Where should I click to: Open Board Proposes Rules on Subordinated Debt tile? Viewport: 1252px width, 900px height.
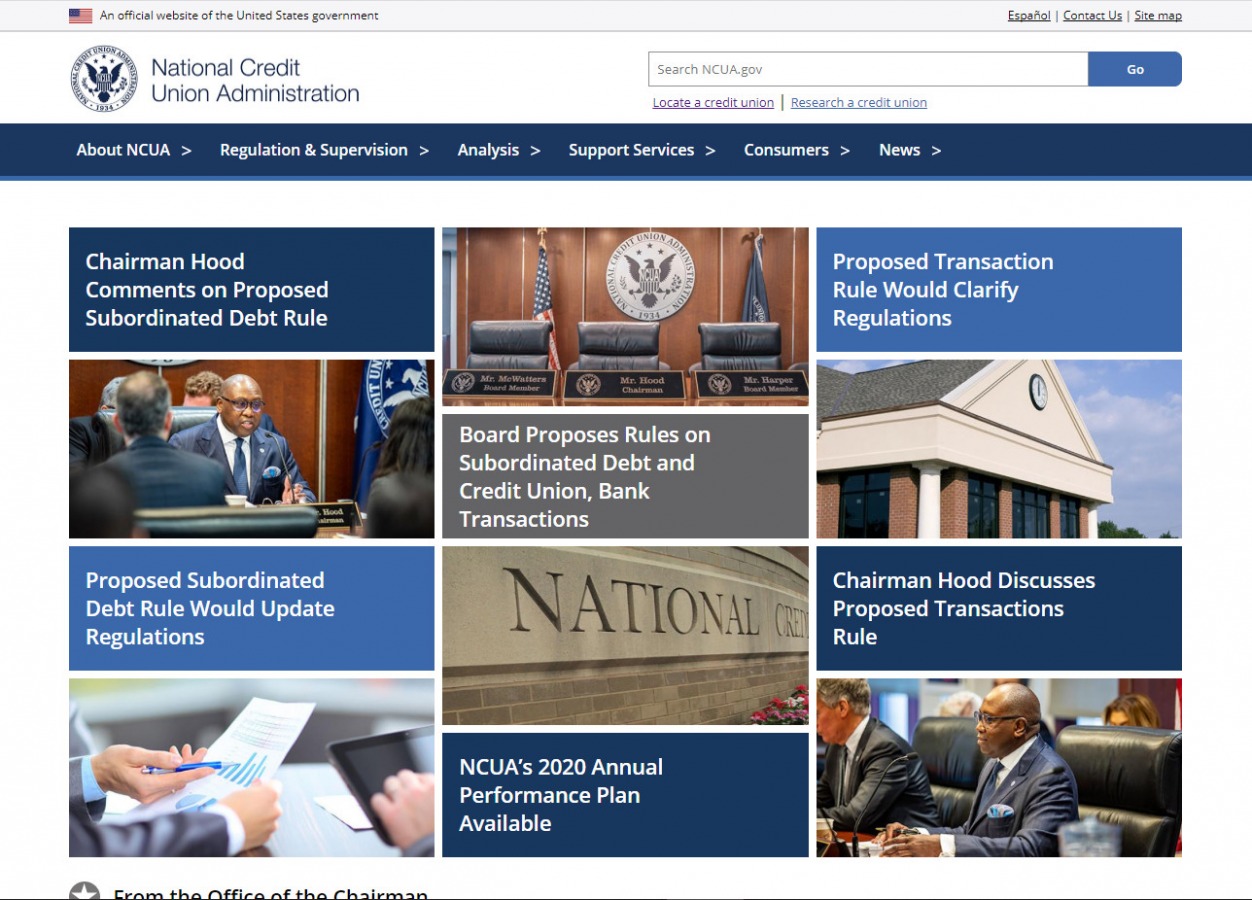(x=625, y=476)
